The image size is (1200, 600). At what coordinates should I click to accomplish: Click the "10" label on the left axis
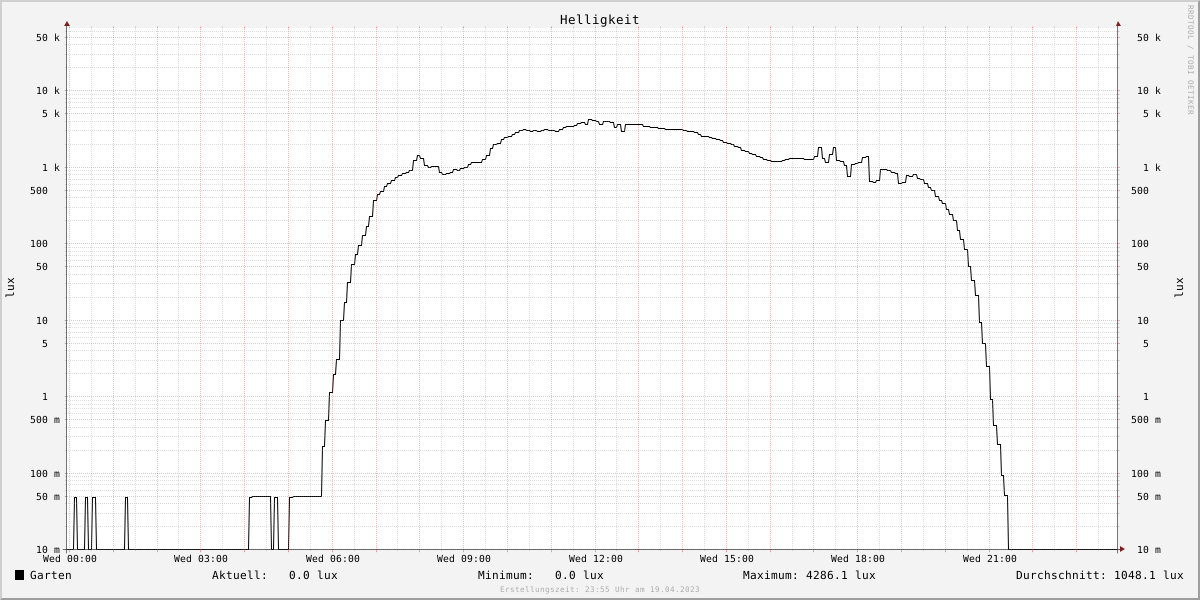[41, 321]
